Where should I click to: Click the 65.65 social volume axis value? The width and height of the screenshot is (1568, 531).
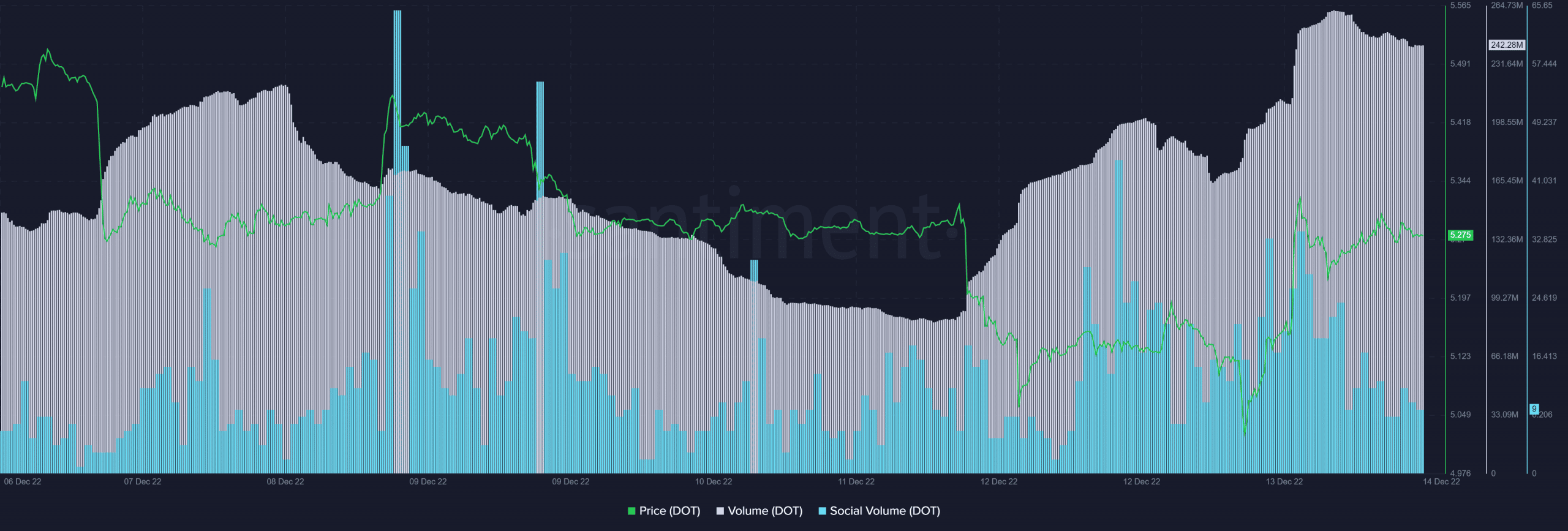pos(1542,6)
